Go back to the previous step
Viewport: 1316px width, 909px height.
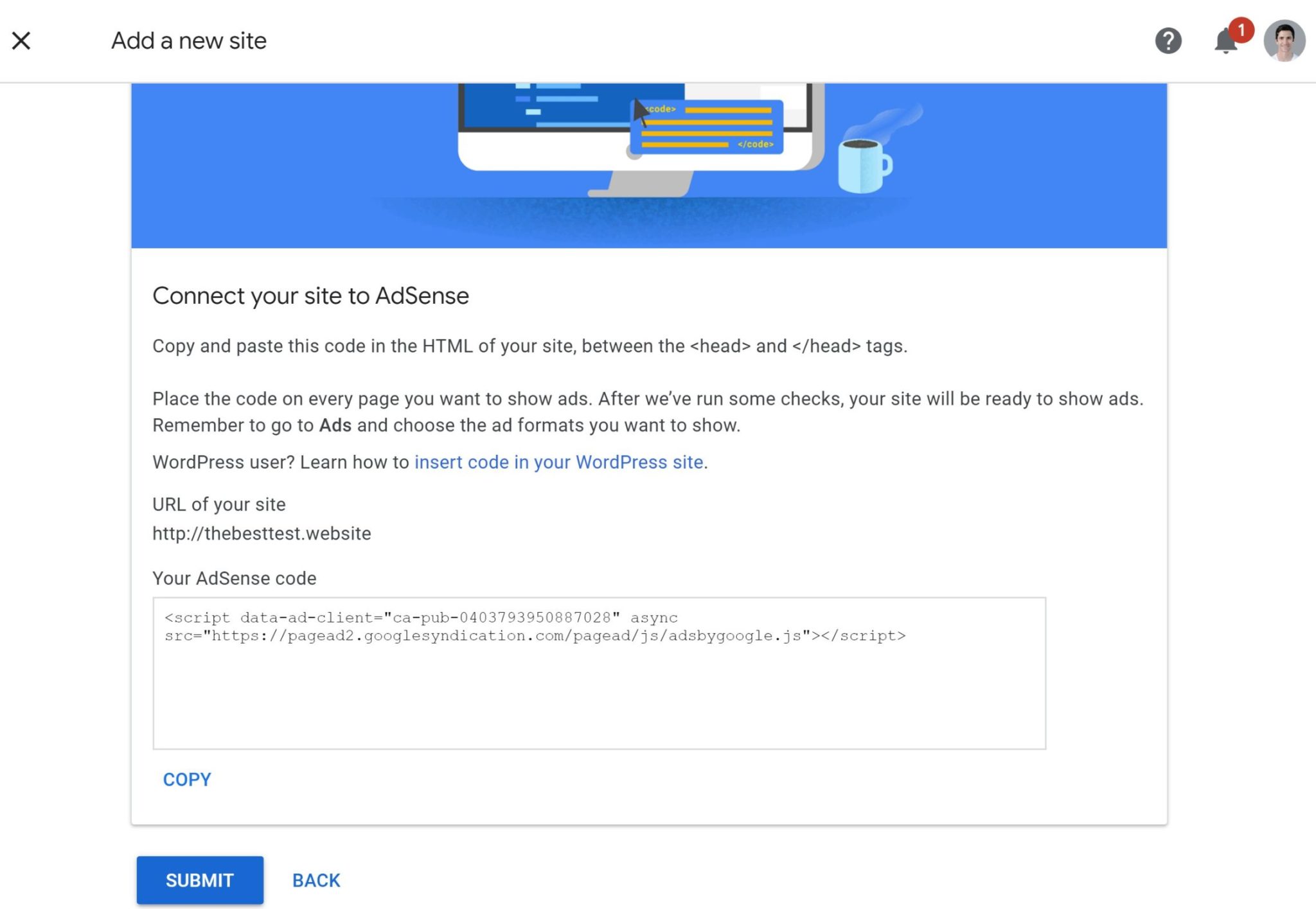[316, 880]
